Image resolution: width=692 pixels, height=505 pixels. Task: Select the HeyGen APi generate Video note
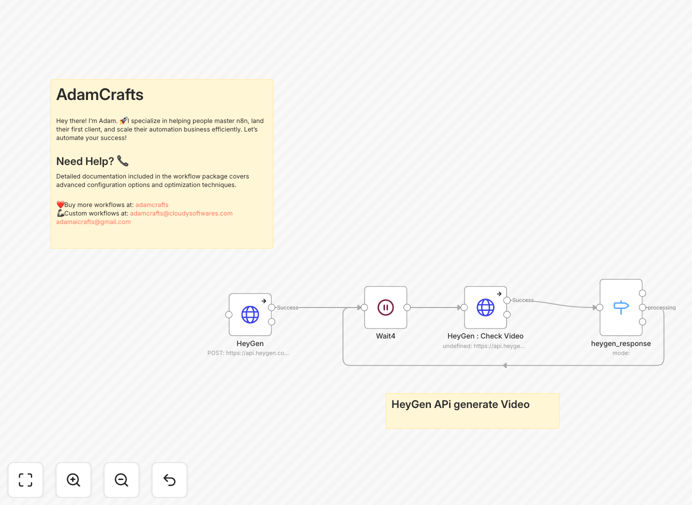[x=473, y=411]
